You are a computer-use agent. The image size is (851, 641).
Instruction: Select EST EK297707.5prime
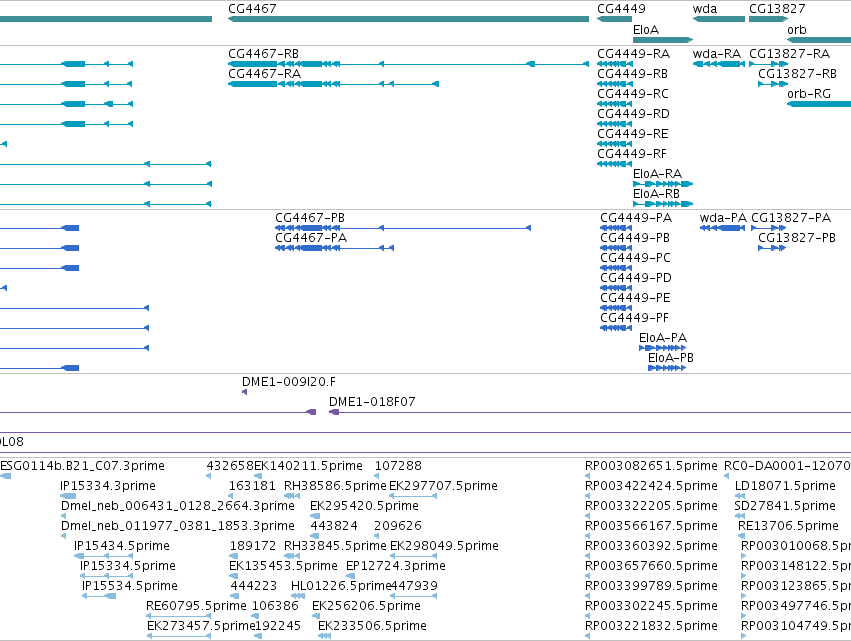point(413,496)
